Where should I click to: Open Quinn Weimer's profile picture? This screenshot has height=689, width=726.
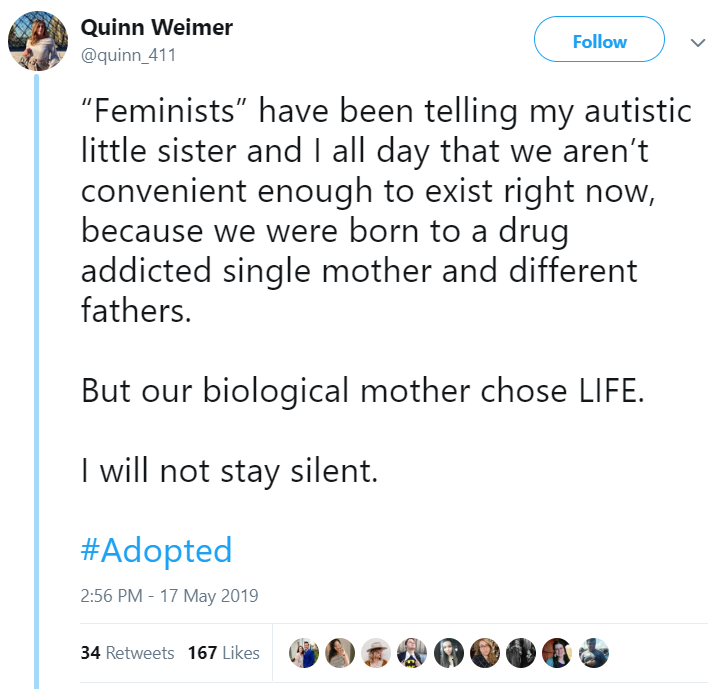(x=38, y=42)
